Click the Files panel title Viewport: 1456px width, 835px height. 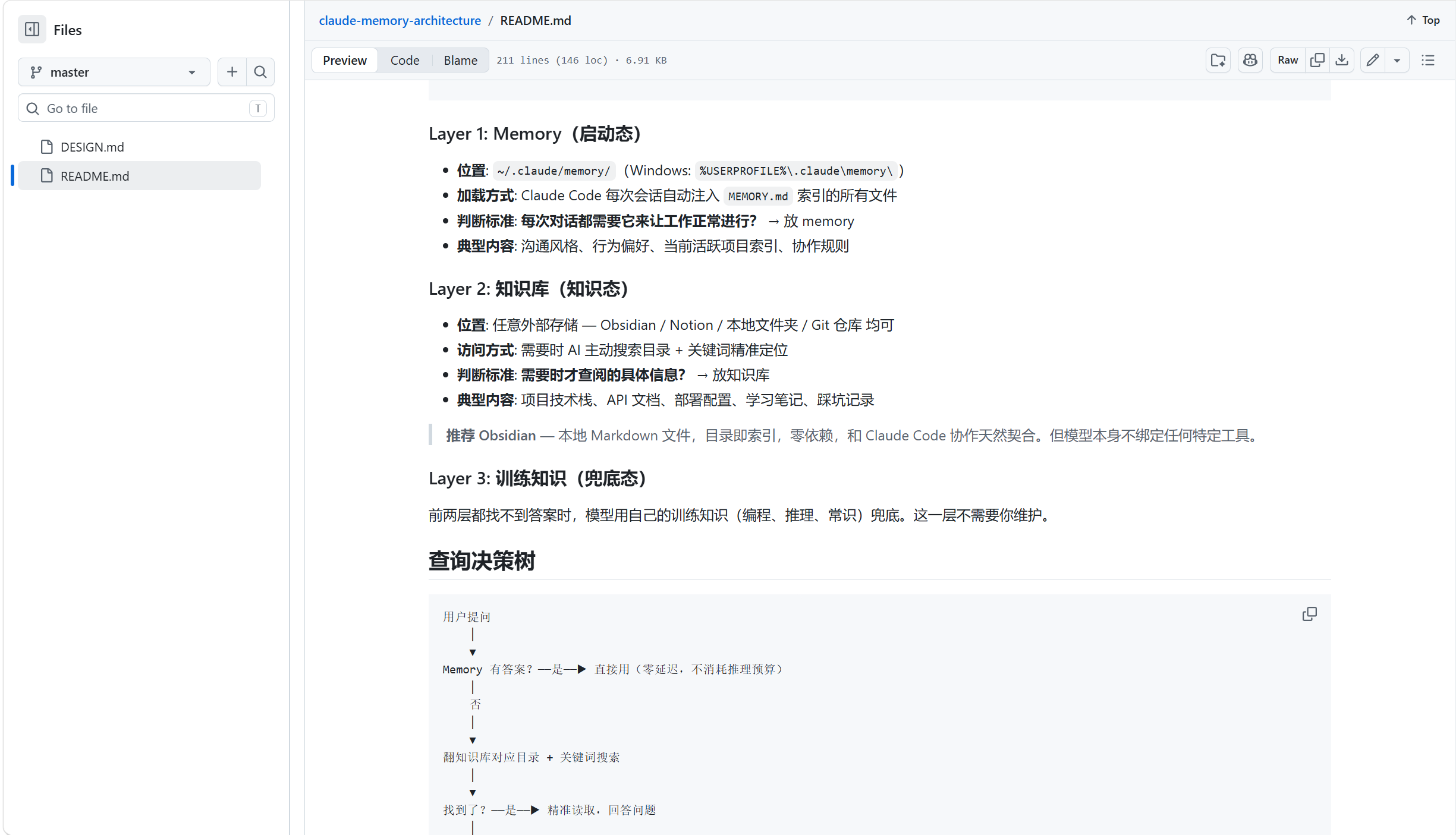(68, 30)
